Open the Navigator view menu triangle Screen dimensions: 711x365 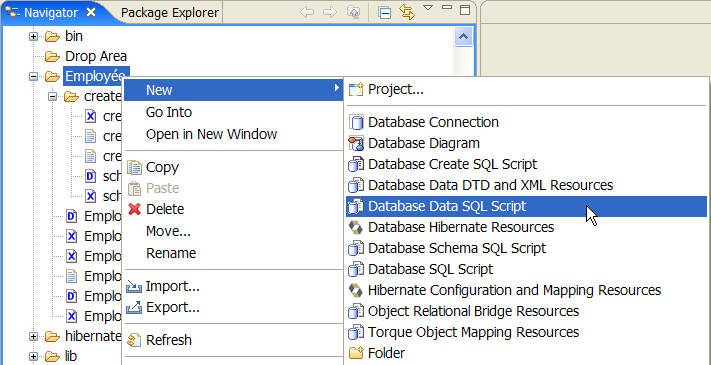tap(429, 8)
